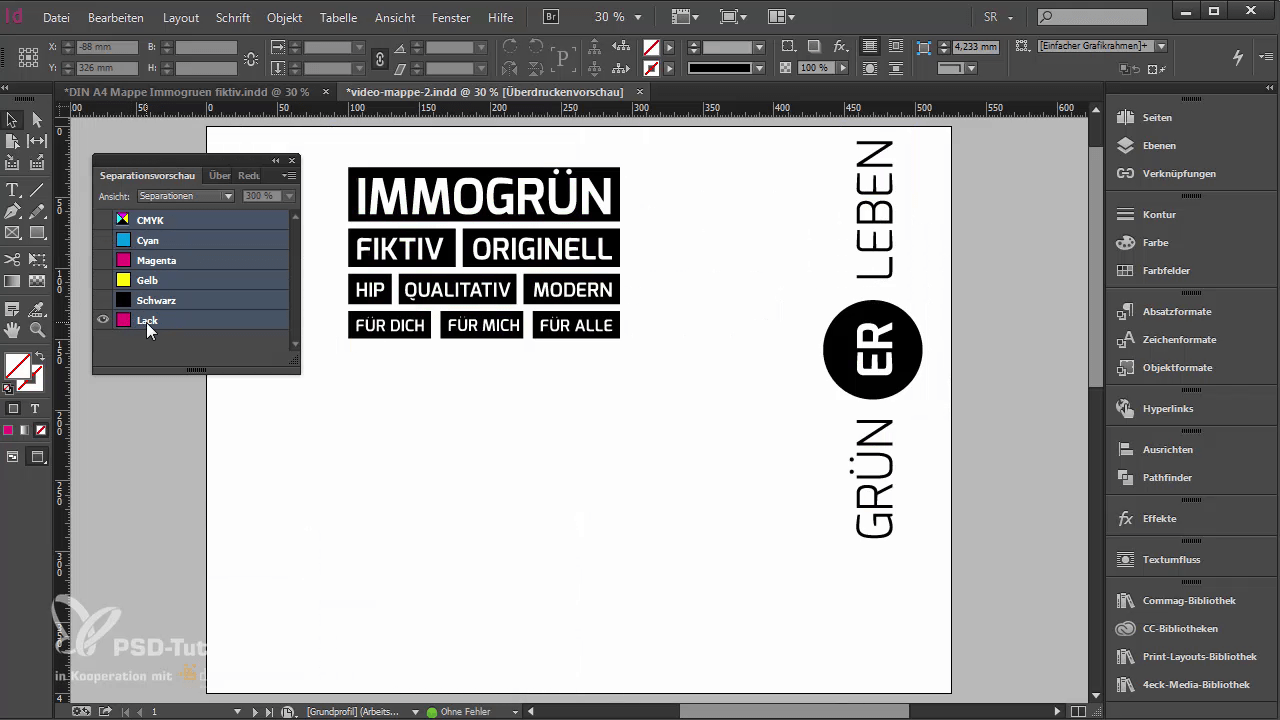Toggle visibility of the Lack separation
1280x720 pixels.
pyautogui.click(x=102, y=320)
